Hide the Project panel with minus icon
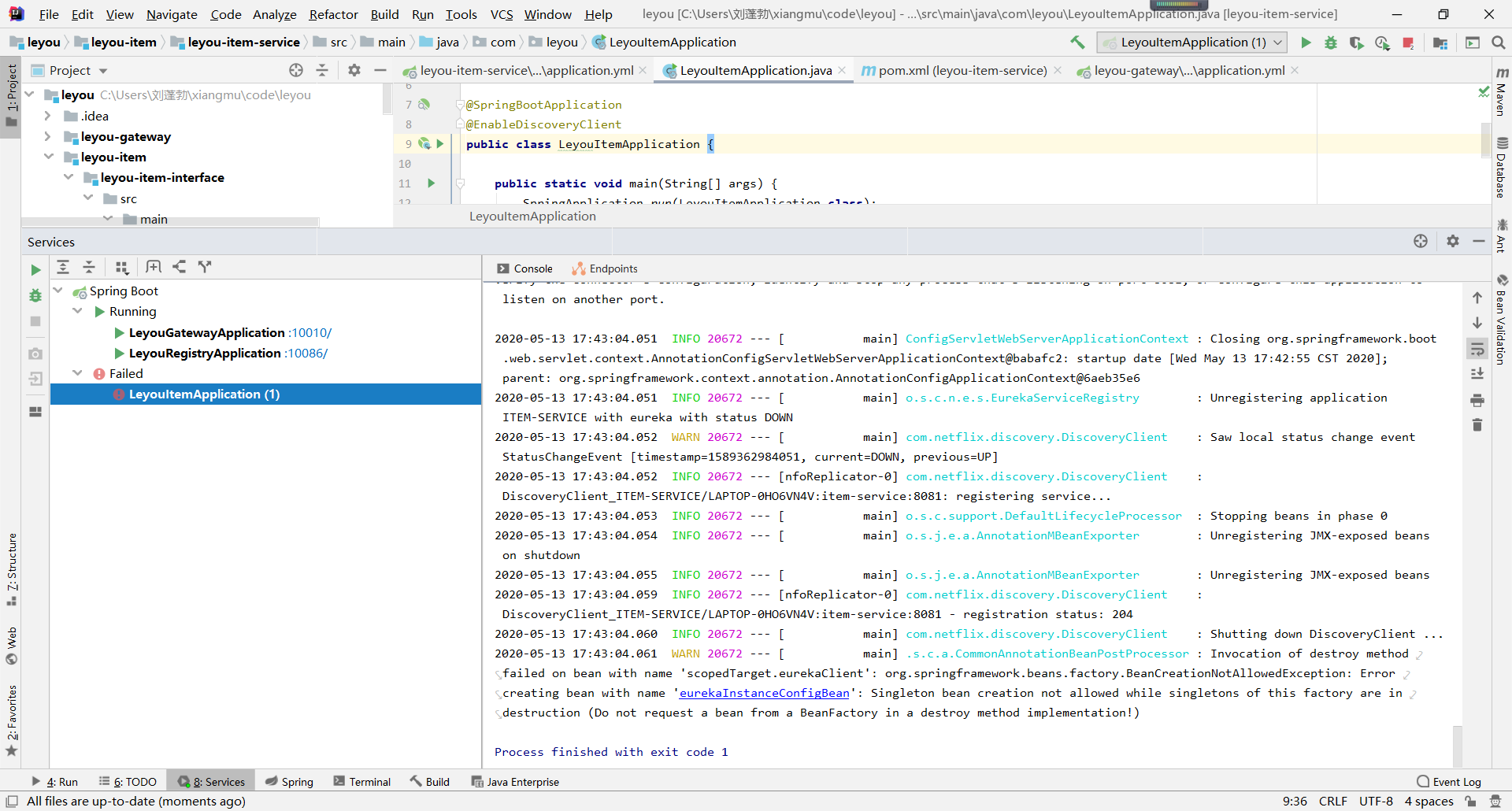The width and height of the screenshot is (1512, 811). pyautogui.click(x=380, y=70)
